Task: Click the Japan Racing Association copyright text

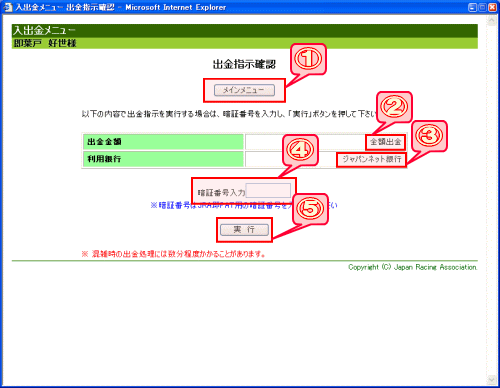Action: pos(413,267)
